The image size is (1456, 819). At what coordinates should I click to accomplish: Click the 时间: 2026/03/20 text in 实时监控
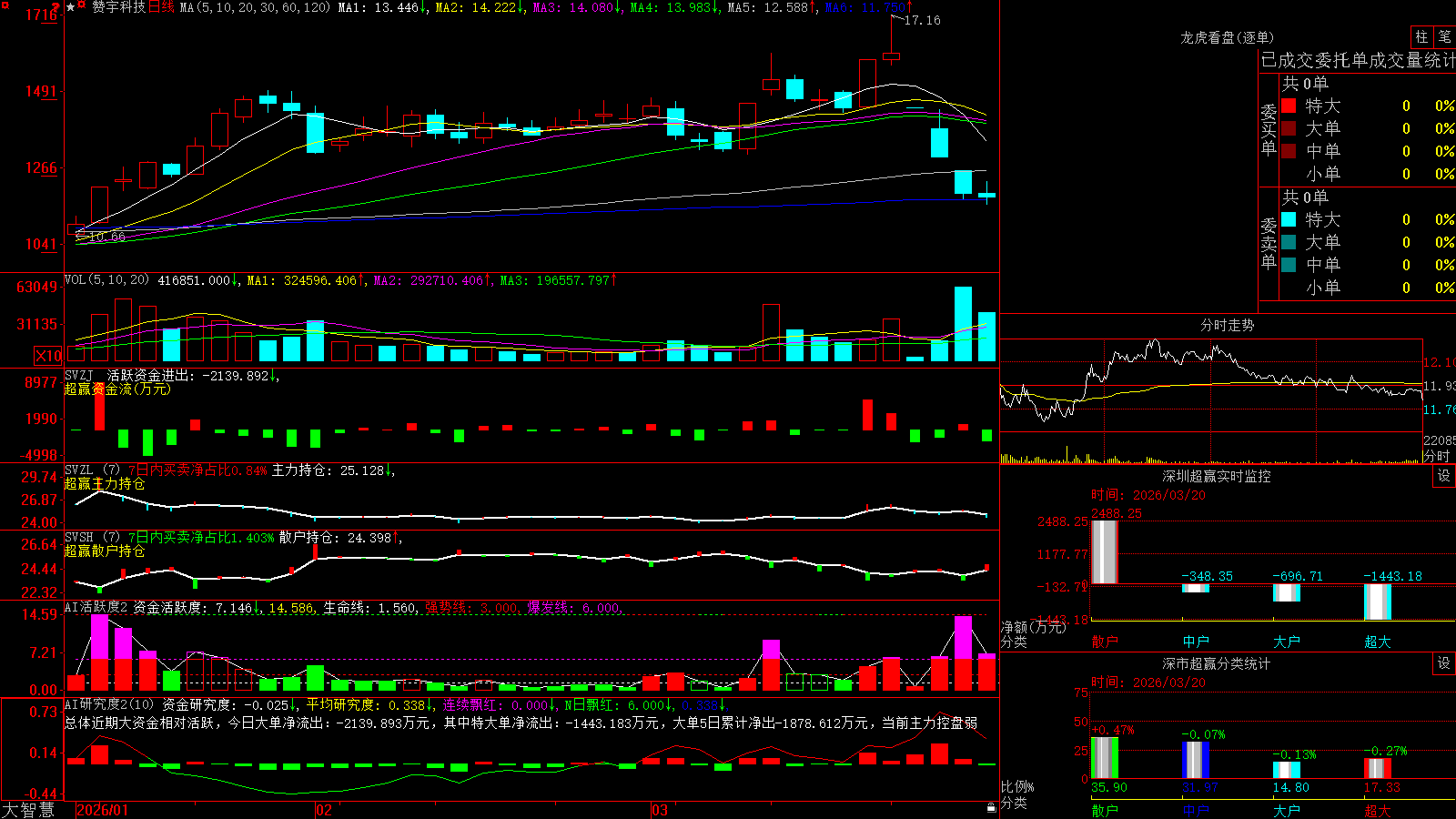tap(1148, 495)
